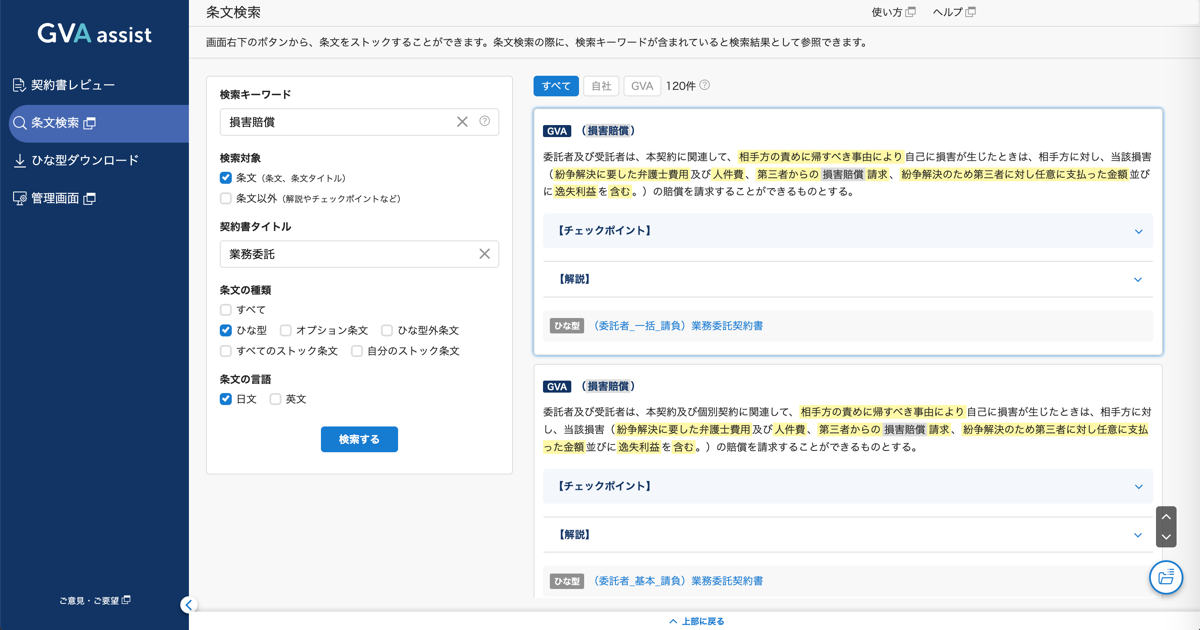Click the external-window icon next to 条文検索
The width and height of the screenshot is (1200, 630).
90,123
